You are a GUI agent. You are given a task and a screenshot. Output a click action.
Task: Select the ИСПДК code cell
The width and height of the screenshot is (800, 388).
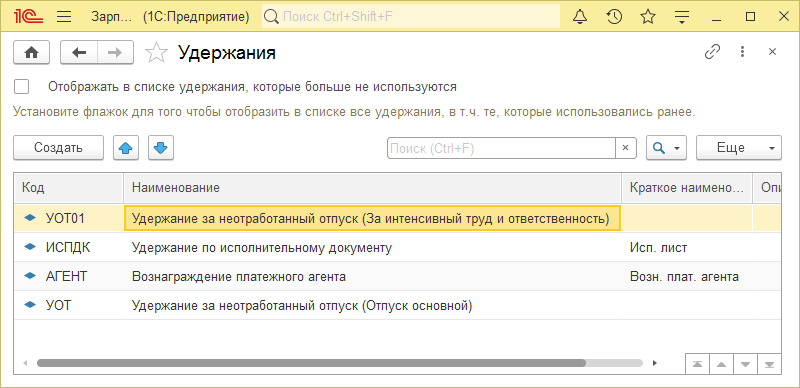[68, 248]
